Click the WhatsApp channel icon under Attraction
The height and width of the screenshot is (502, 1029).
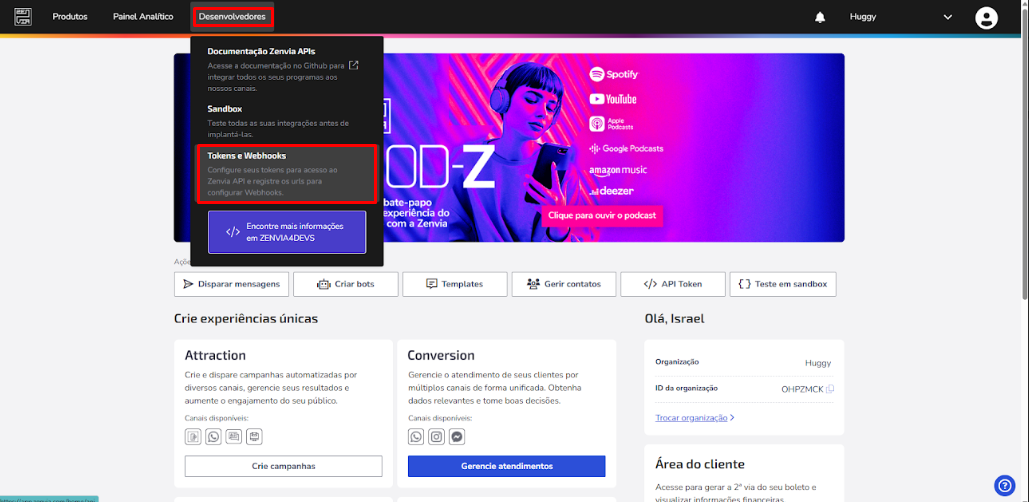pyautogui.click(x=213, y=436)
